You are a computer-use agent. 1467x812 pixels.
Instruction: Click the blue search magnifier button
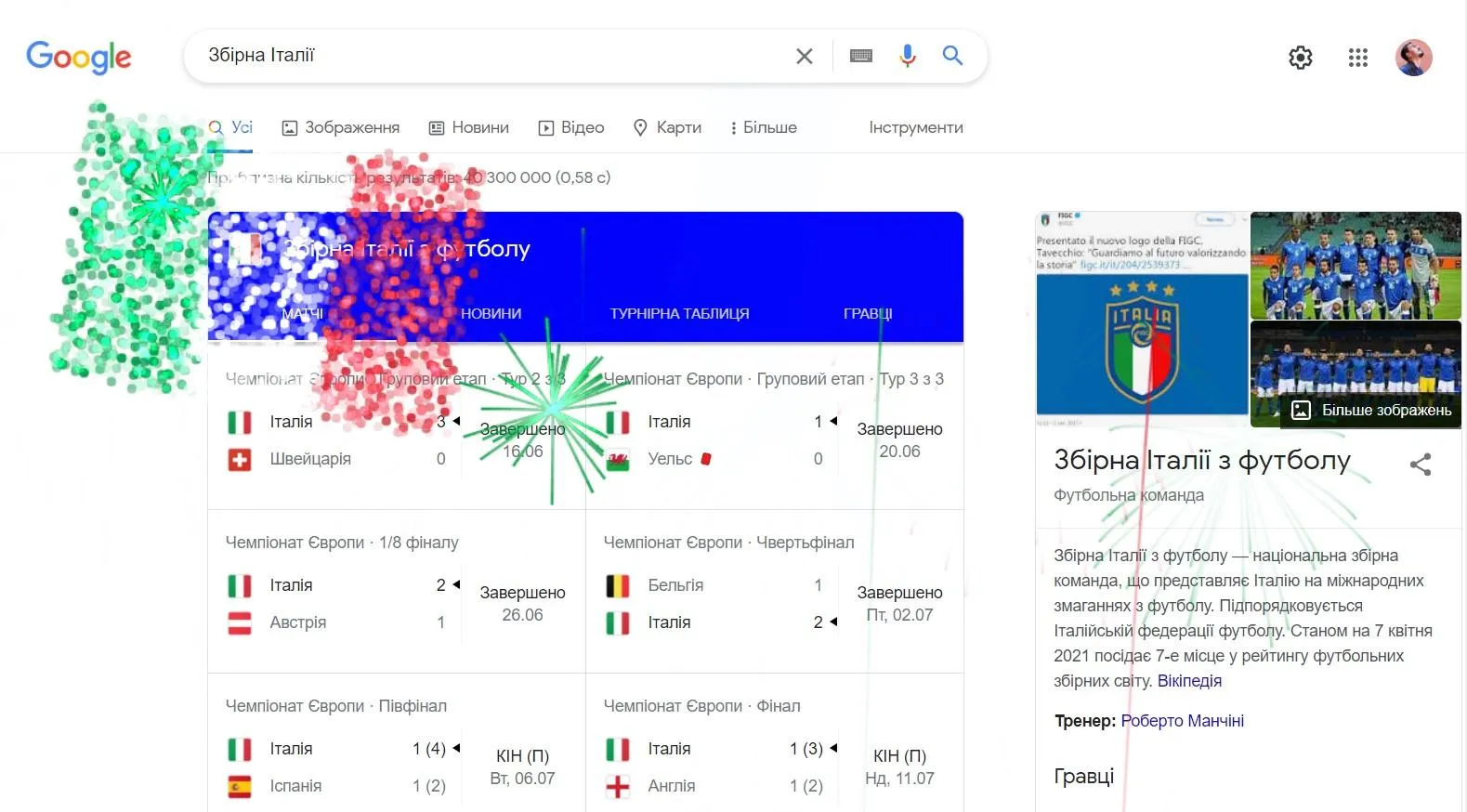click(952, 56)
